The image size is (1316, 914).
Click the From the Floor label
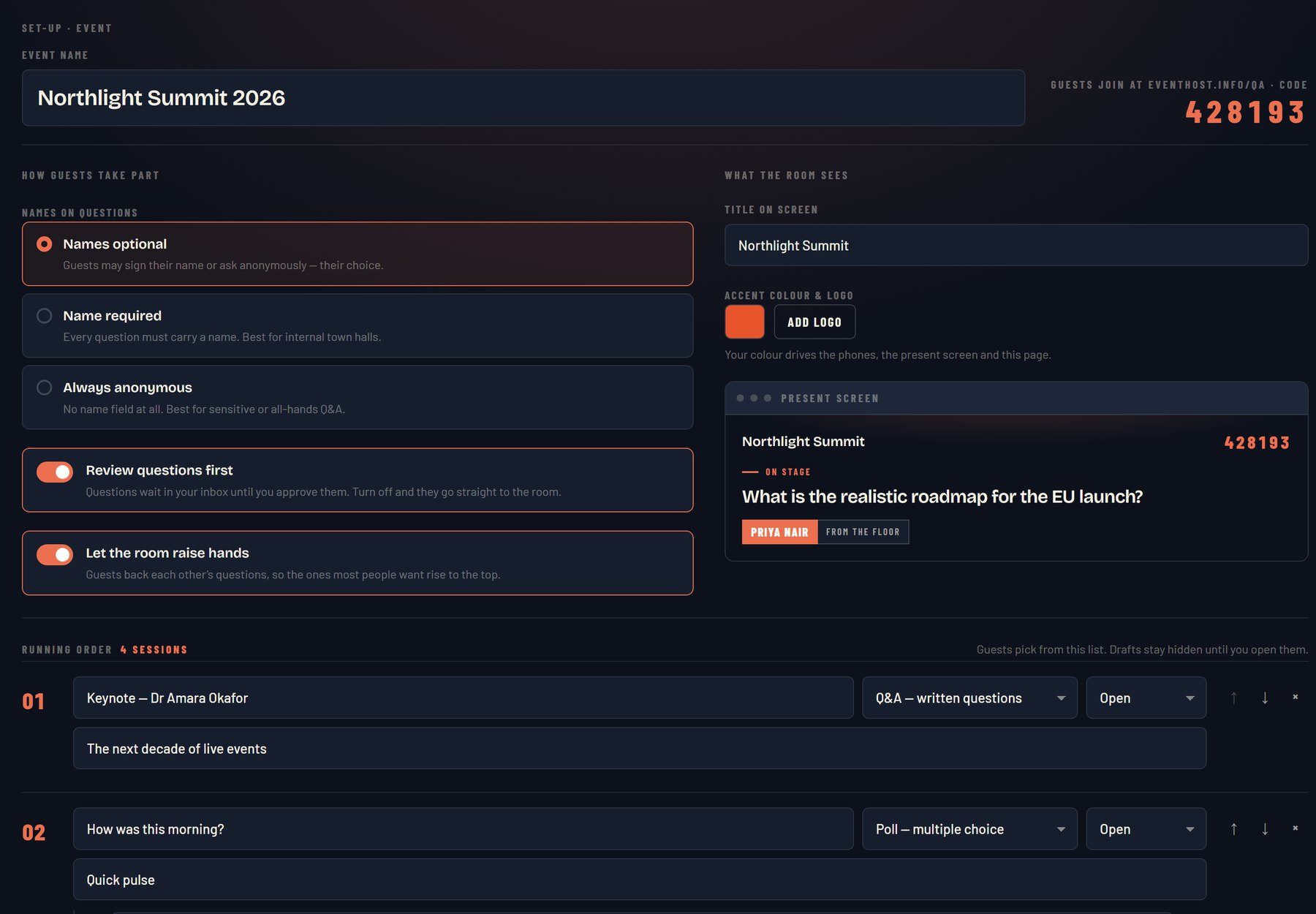click(863, 532)
